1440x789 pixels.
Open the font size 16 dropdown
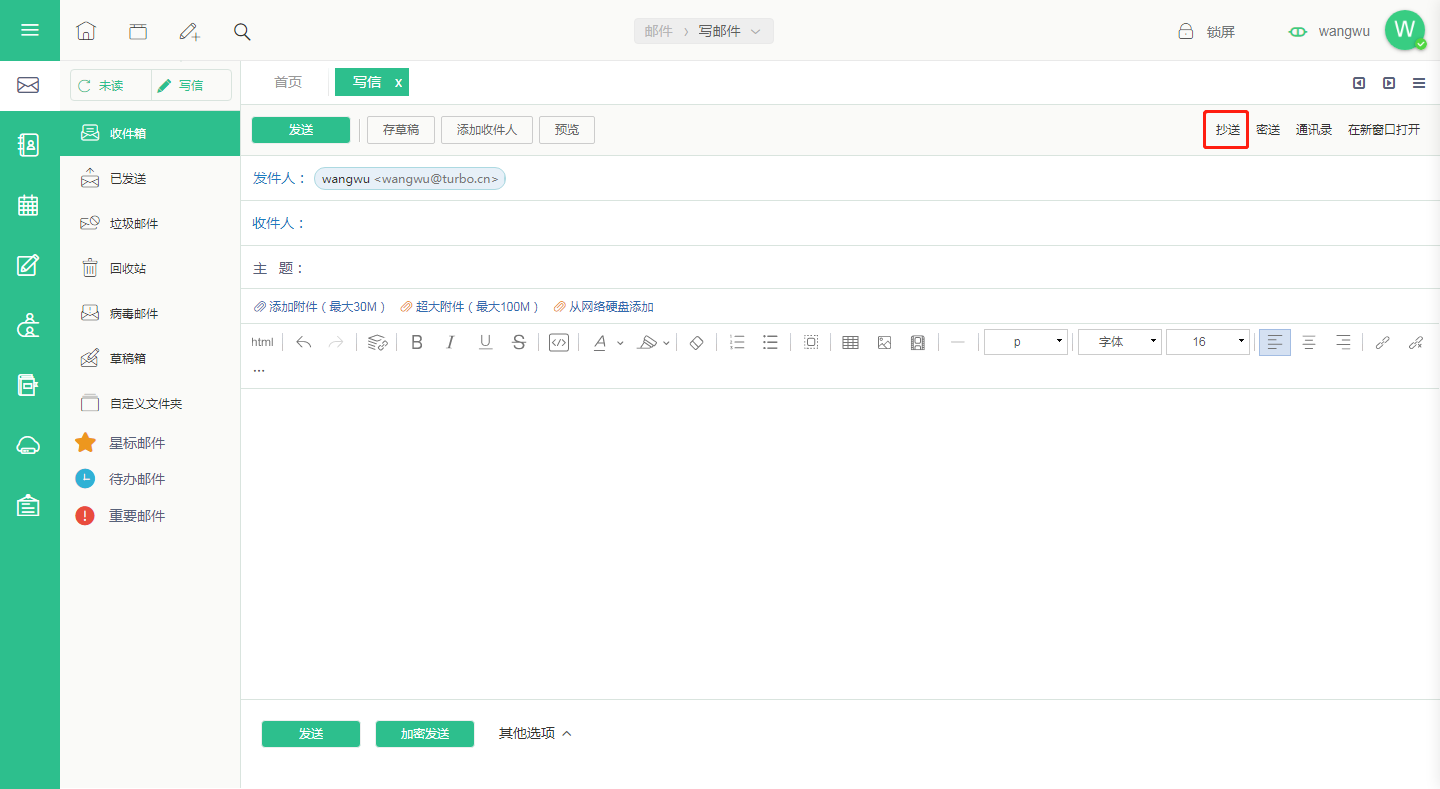[x=1208, y=342]
